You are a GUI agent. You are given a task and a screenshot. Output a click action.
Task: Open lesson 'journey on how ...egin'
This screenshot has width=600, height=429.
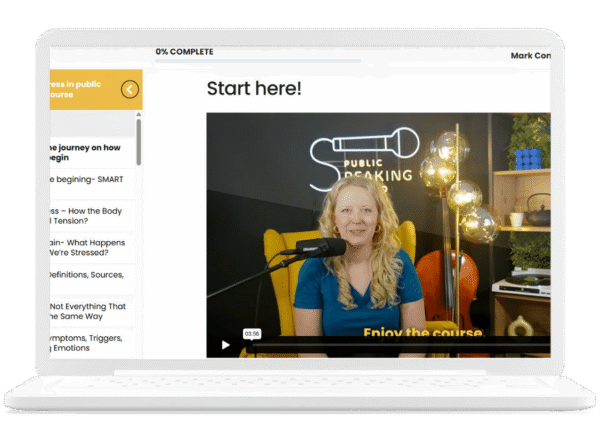[x=92, y=153]
